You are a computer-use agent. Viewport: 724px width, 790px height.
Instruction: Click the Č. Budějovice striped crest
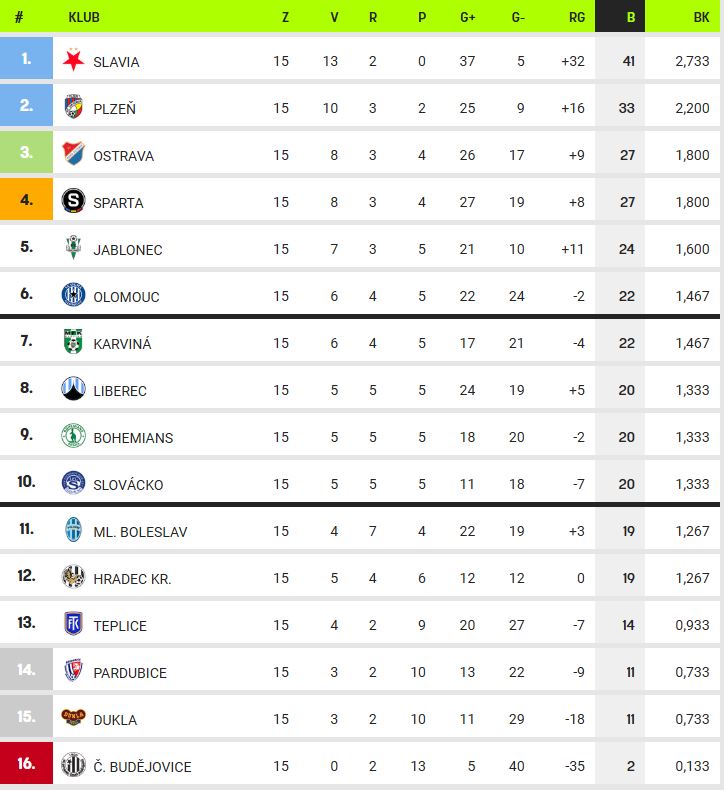coord(73,764)
